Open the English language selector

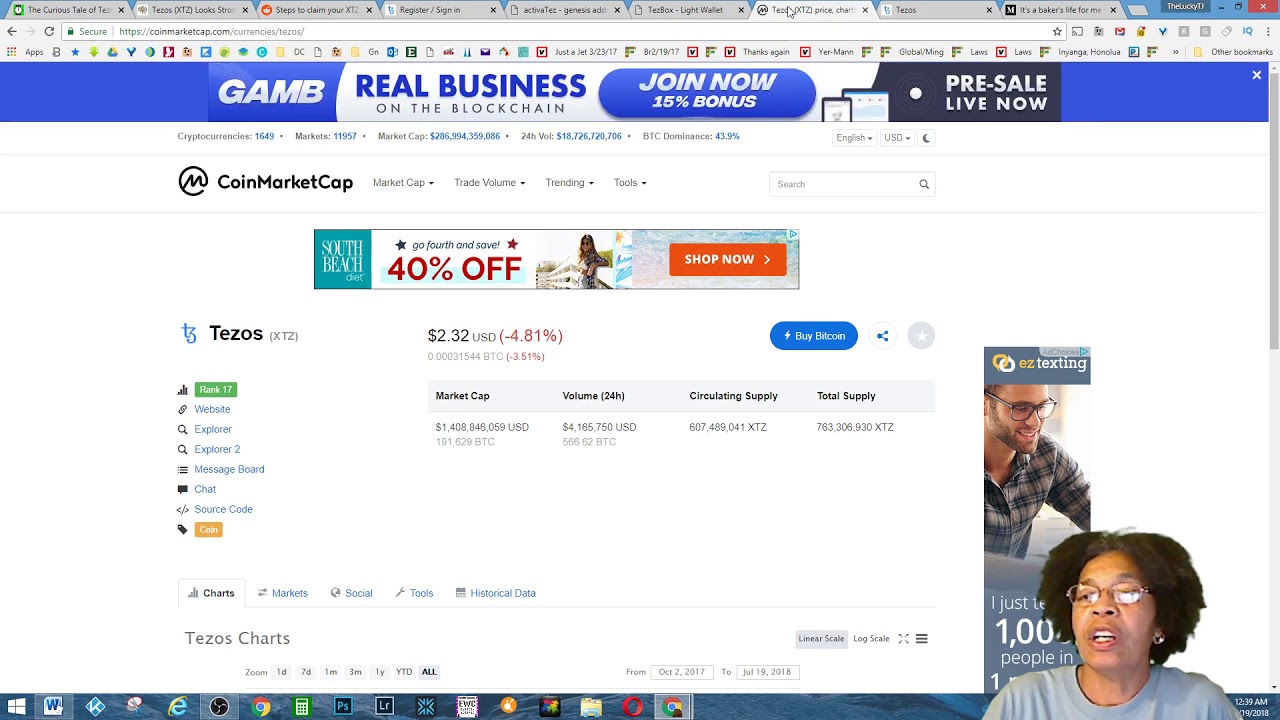pyautogui.click(x=854, y=138)
